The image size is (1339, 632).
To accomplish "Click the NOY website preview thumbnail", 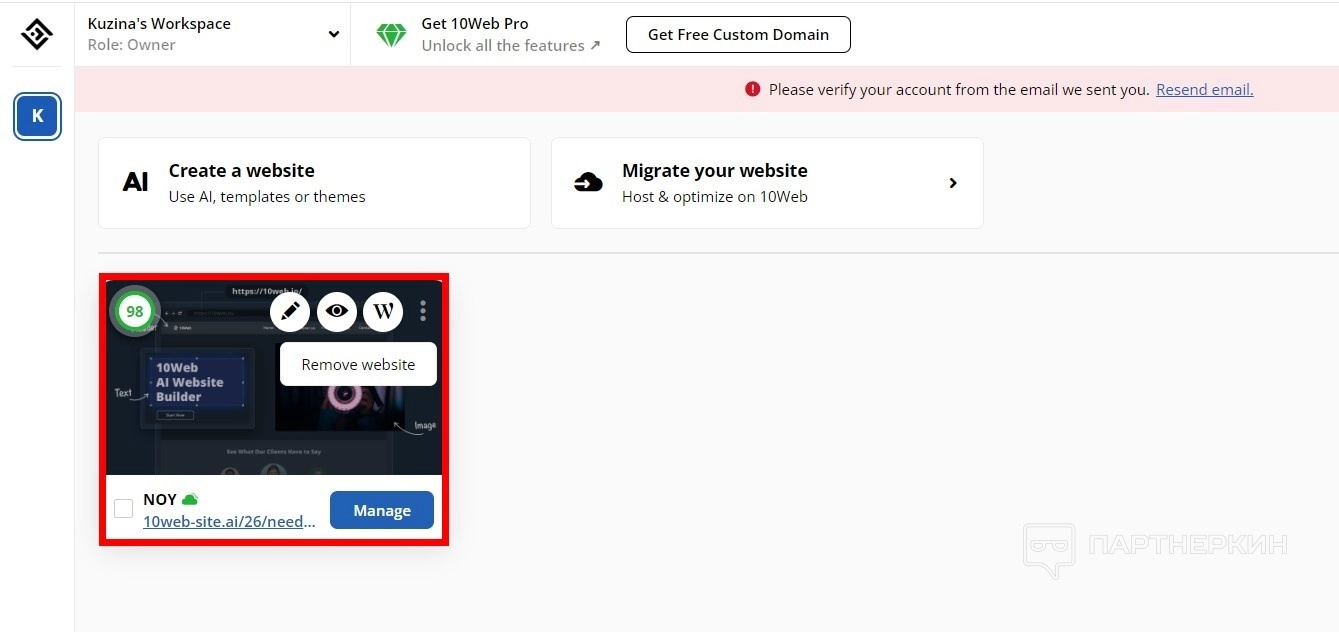I will click(274, 378).
